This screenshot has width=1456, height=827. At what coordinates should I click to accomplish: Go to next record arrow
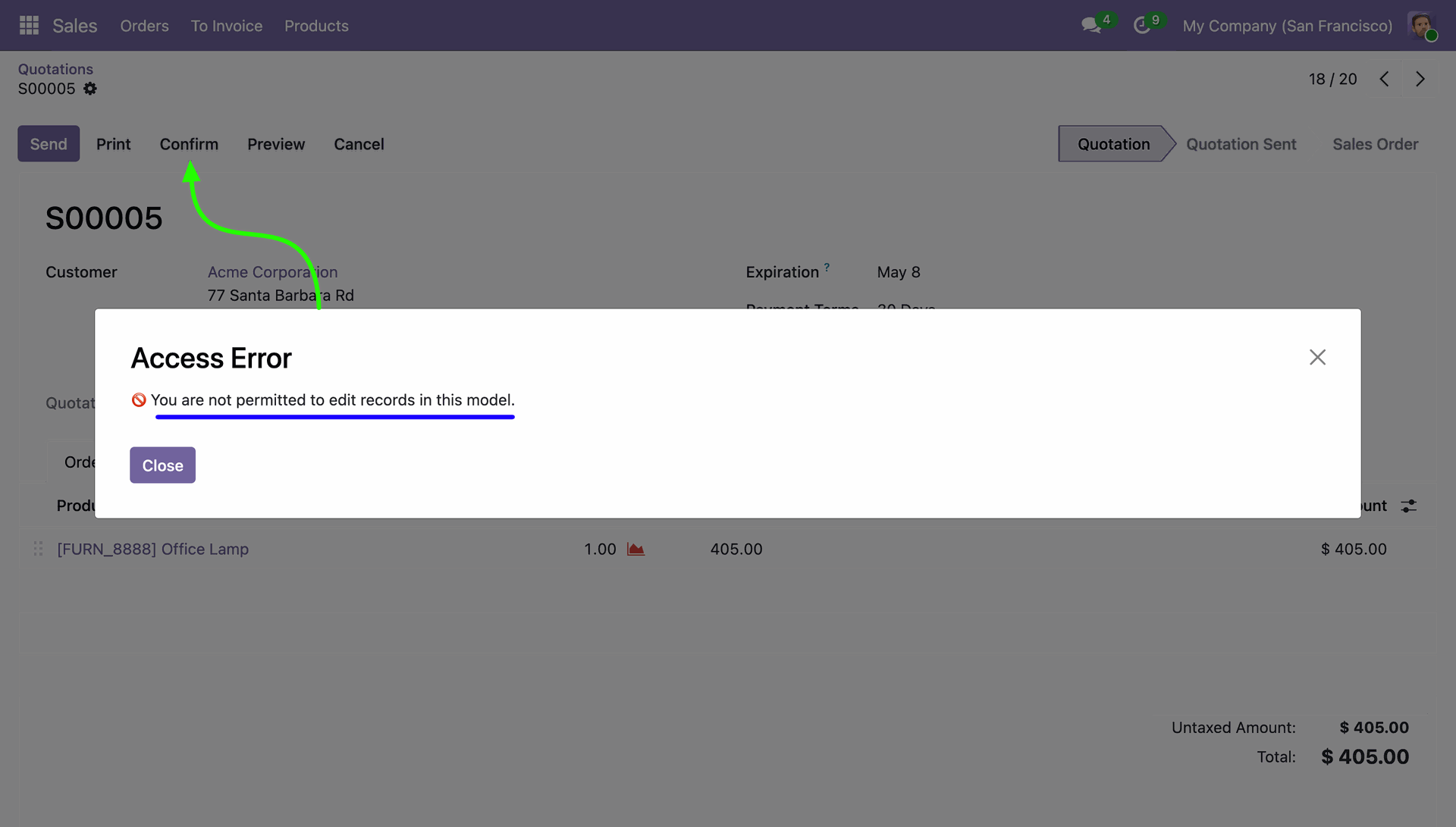point(1420,79)
